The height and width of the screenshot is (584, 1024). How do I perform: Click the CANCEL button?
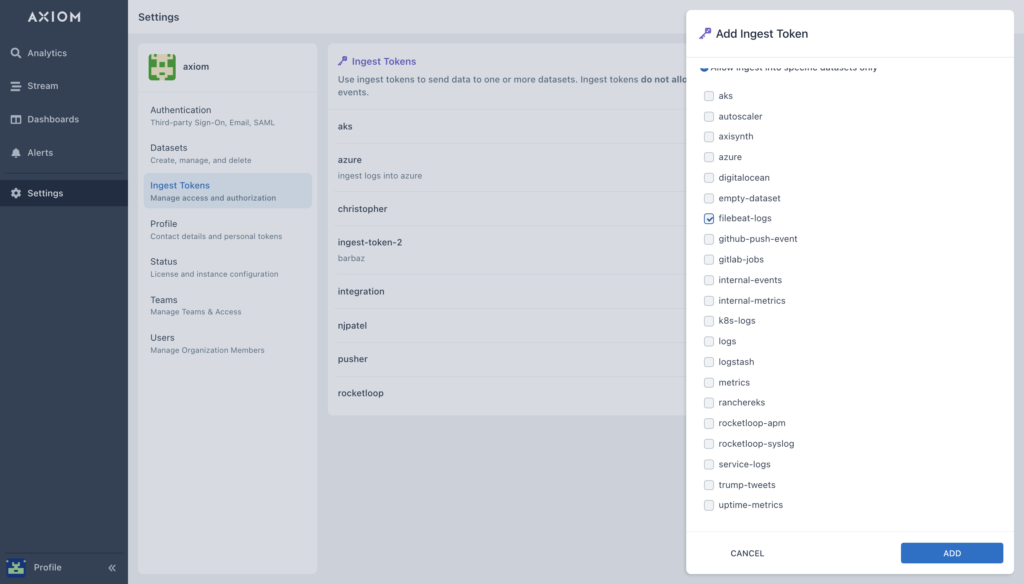point(746,553)
